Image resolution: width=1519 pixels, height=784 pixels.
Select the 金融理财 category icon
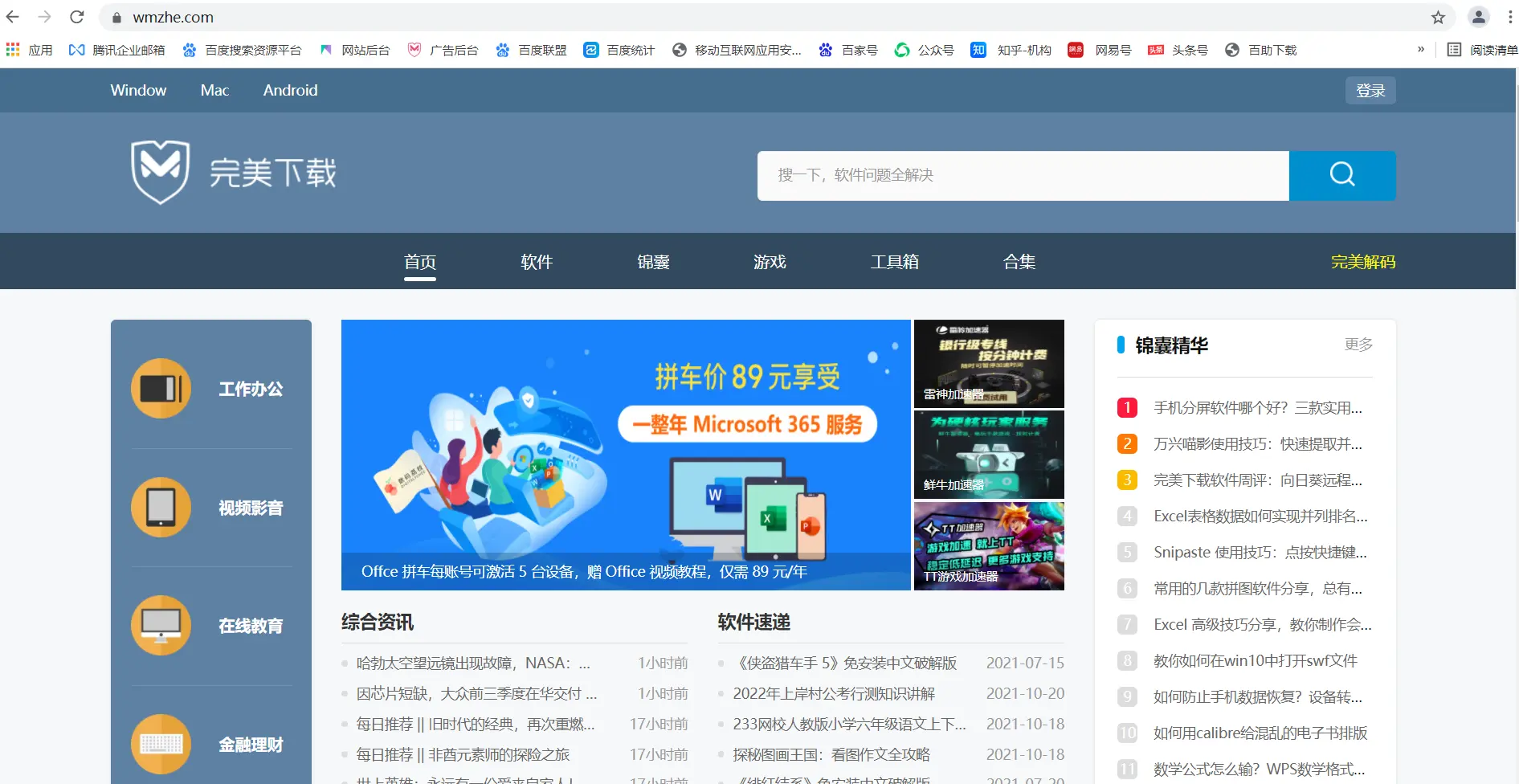click(x=161, y=743)
